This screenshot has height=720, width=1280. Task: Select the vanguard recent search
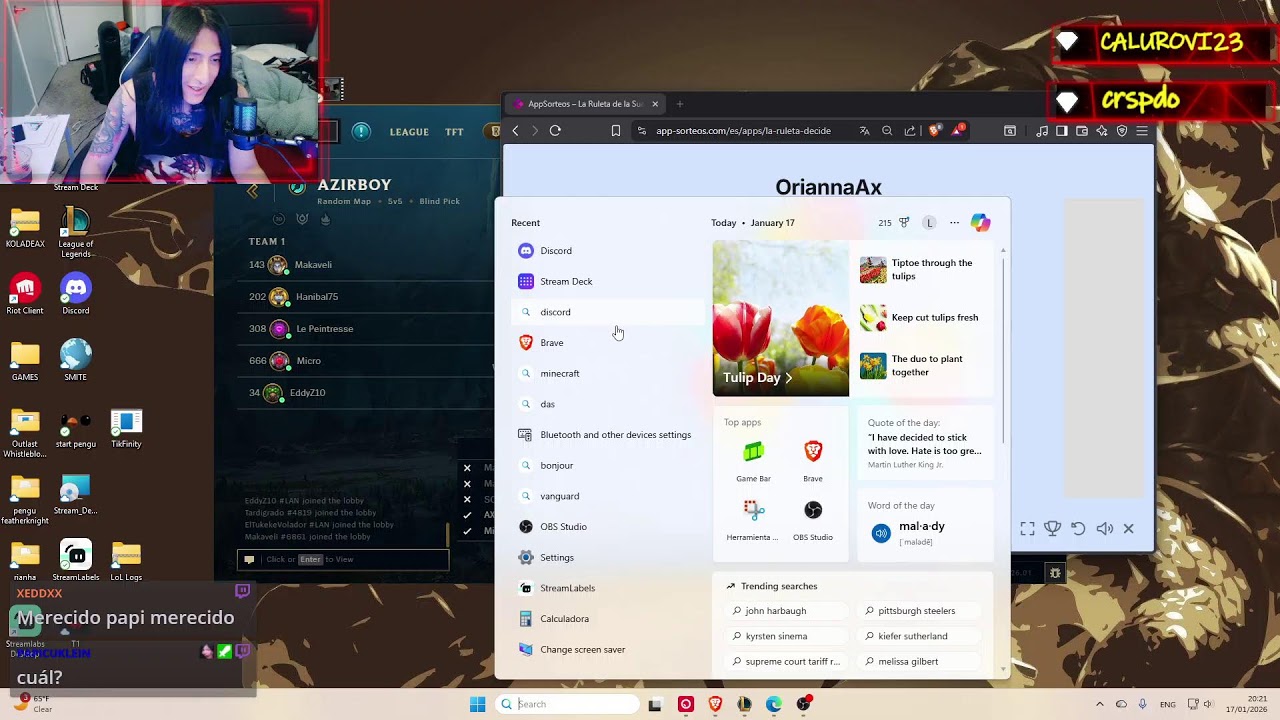tap(607, 496)
